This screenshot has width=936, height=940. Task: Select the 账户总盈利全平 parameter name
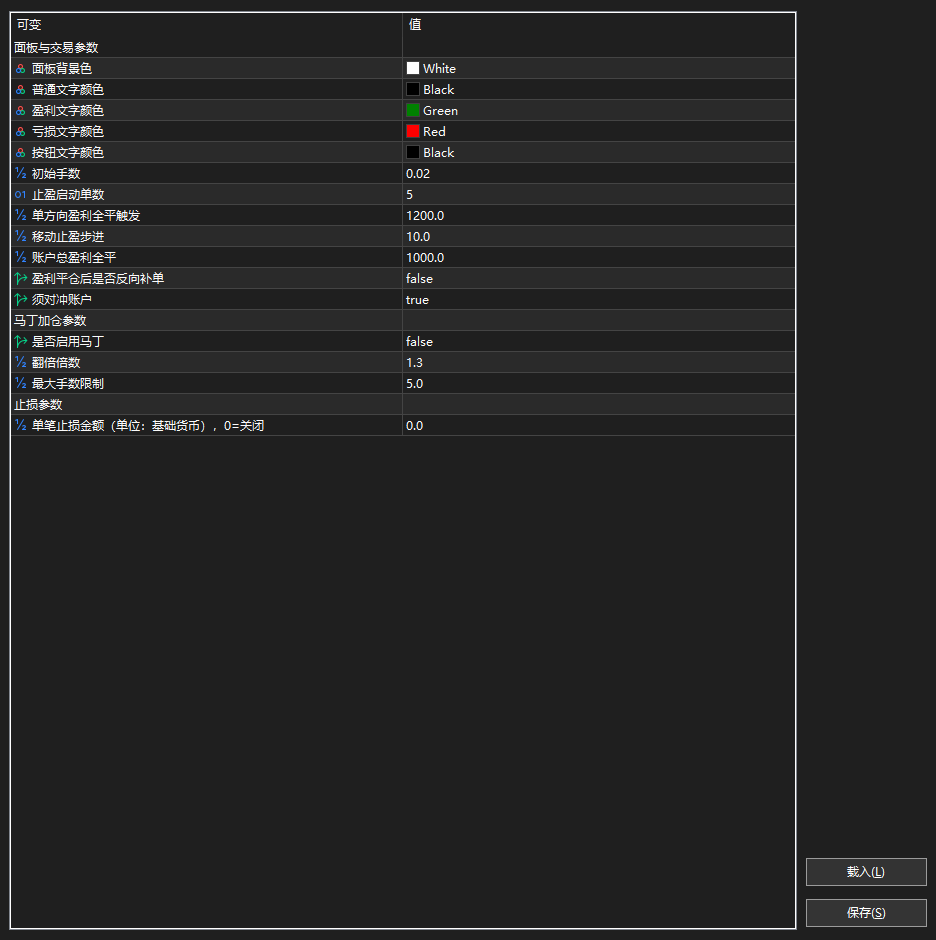pyautogui.click(x=74, y=258)
